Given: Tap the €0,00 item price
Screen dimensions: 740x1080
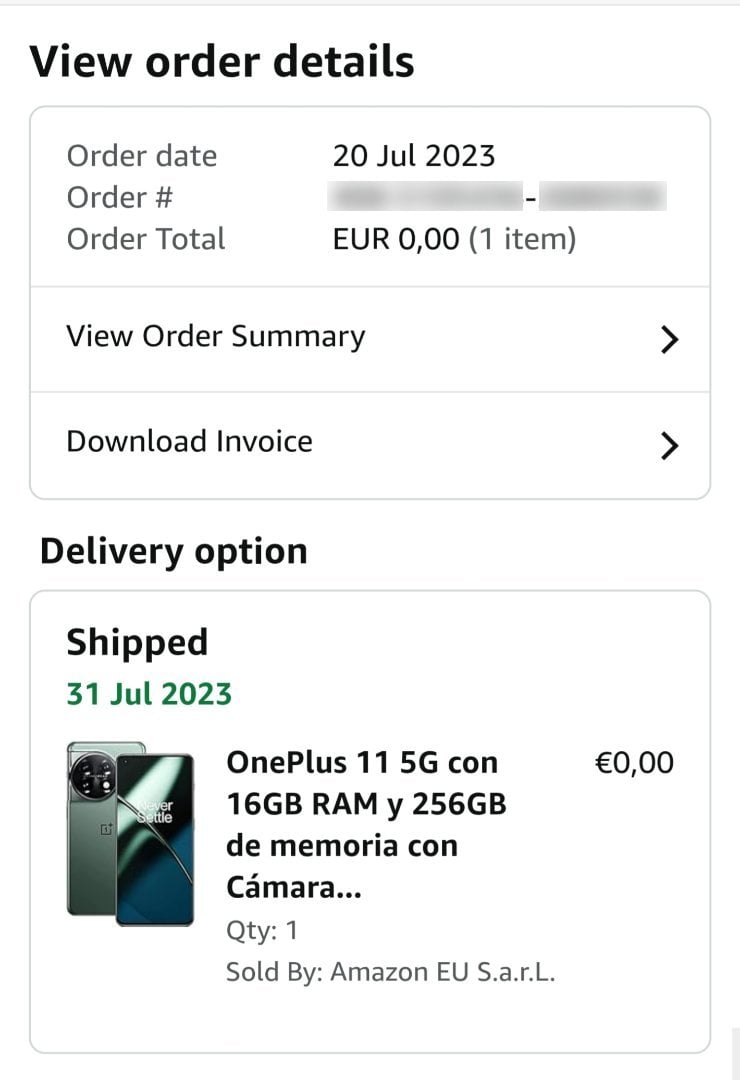Looking at the screenshot, I should click(634, 762).
